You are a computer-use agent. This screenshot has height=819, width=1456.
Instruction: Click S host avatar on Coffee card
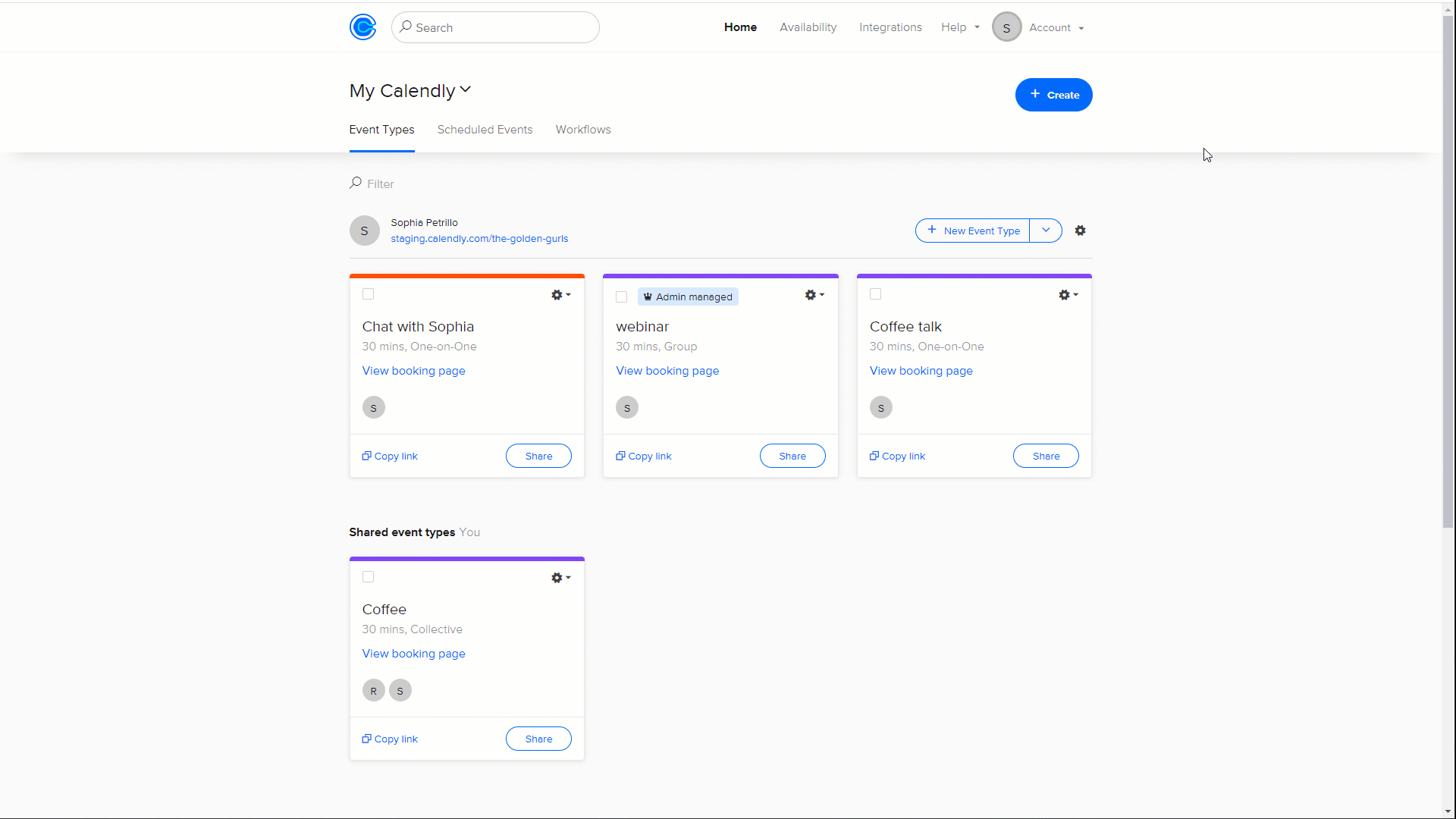tap(400, 691)
